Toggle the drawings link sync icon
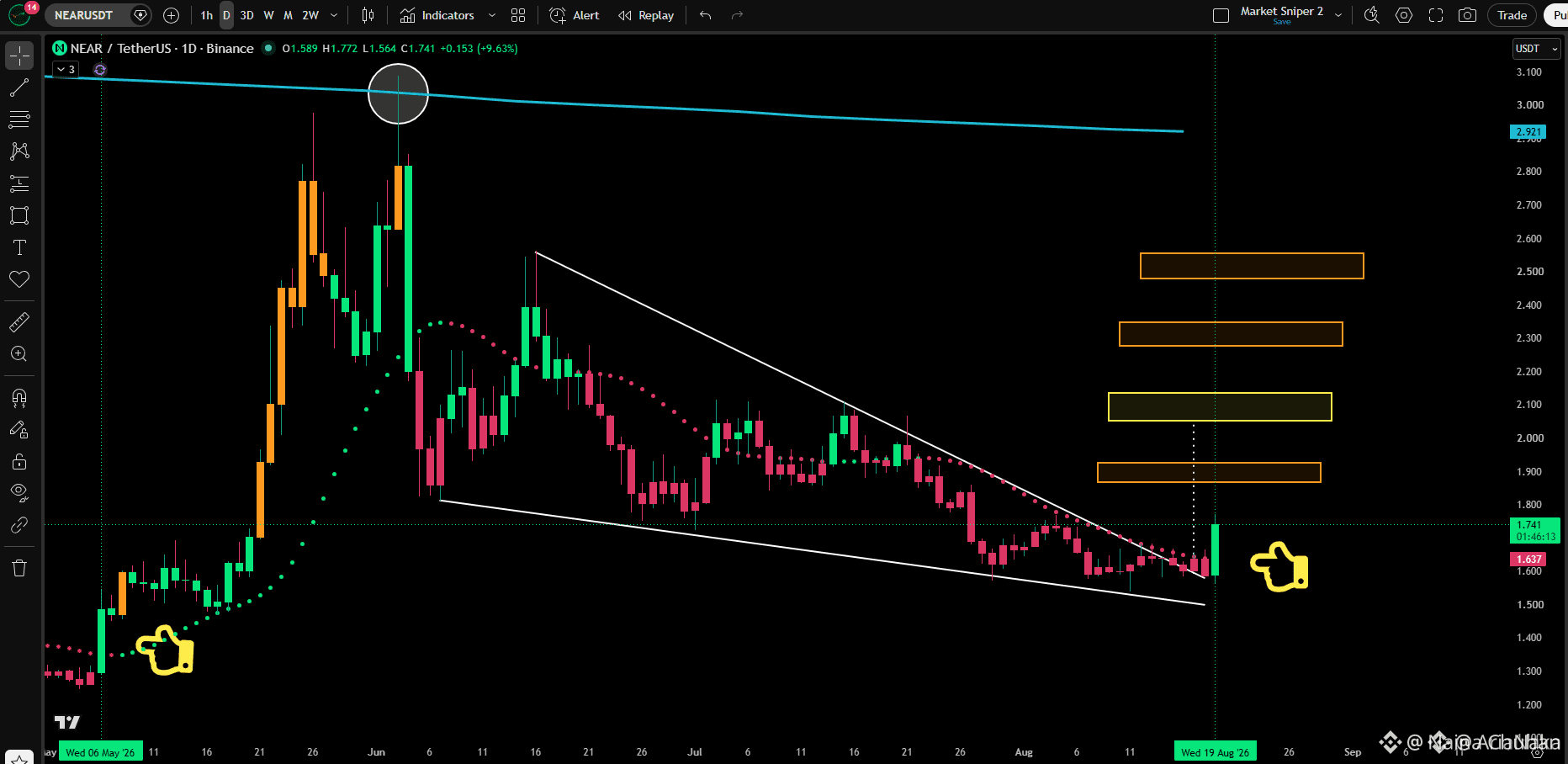 tap(19, 525)
